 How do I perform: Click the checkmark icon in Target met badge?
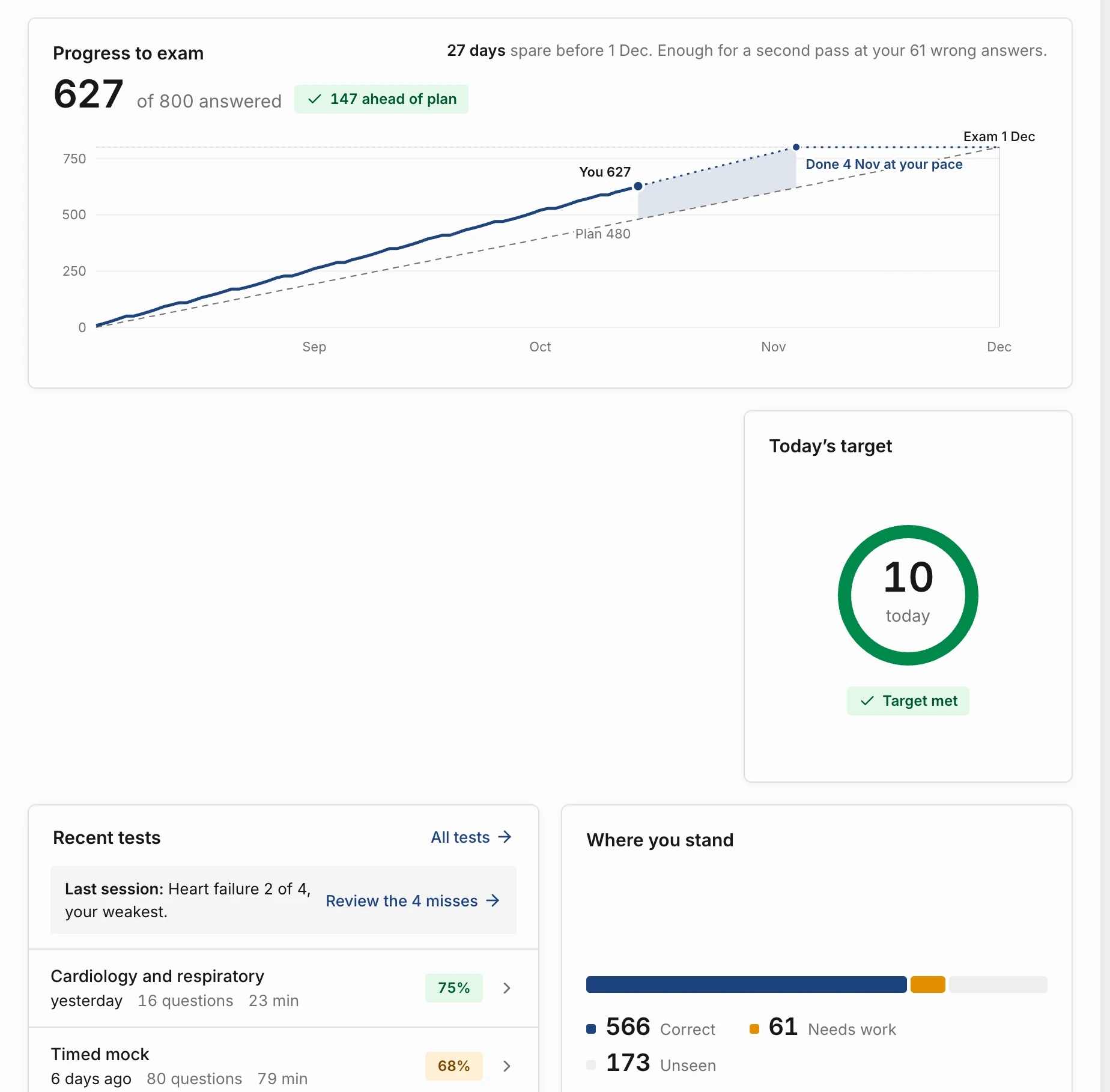pyautogui.click(x=867, y=701)
